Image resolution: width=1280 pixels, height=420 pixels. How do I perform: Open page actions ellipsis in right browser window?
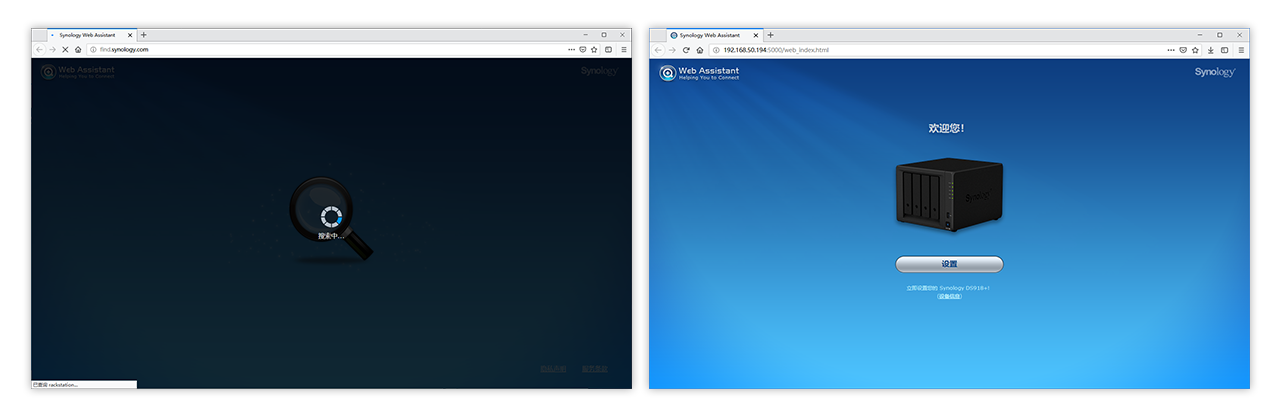[1172, 49]
